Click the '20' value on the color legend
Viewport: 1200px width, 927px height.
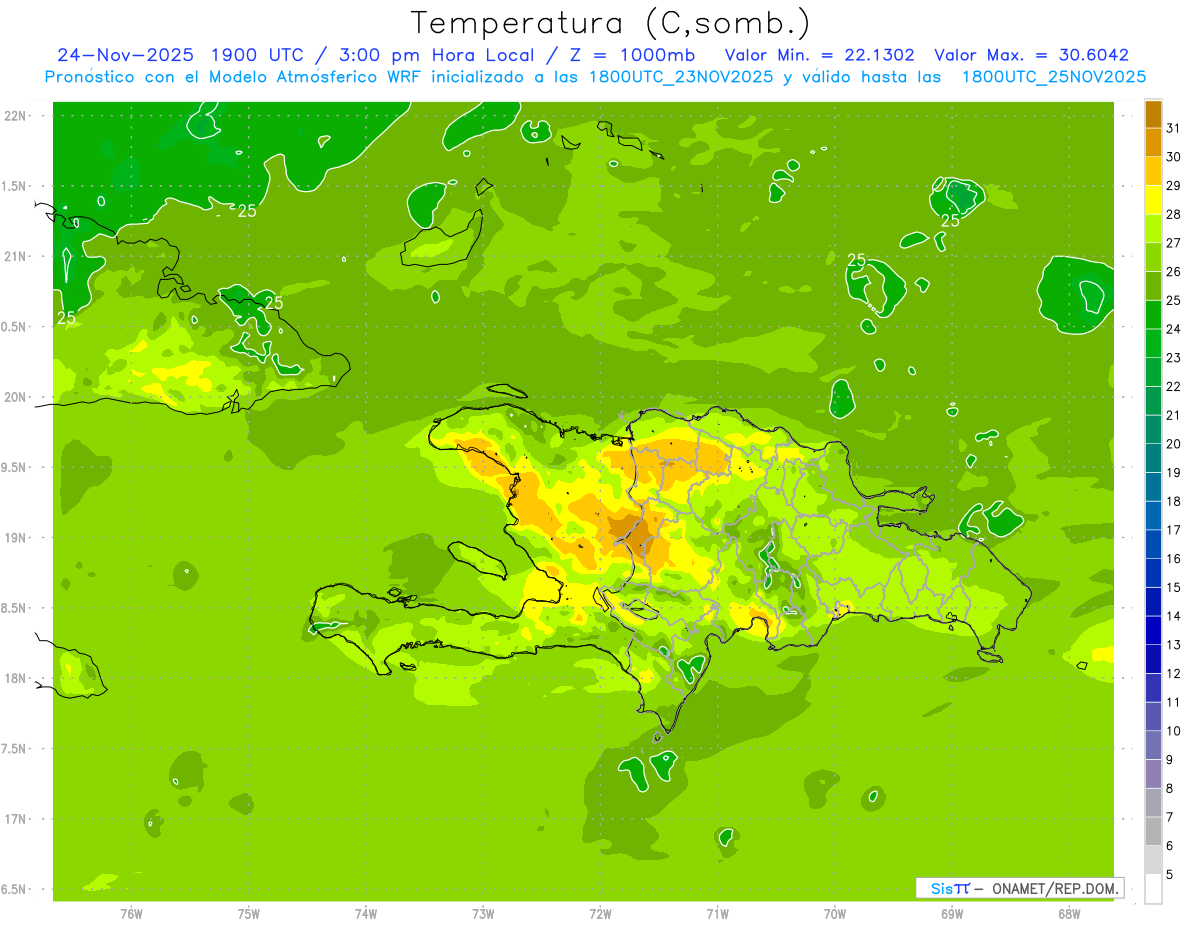1174,444
